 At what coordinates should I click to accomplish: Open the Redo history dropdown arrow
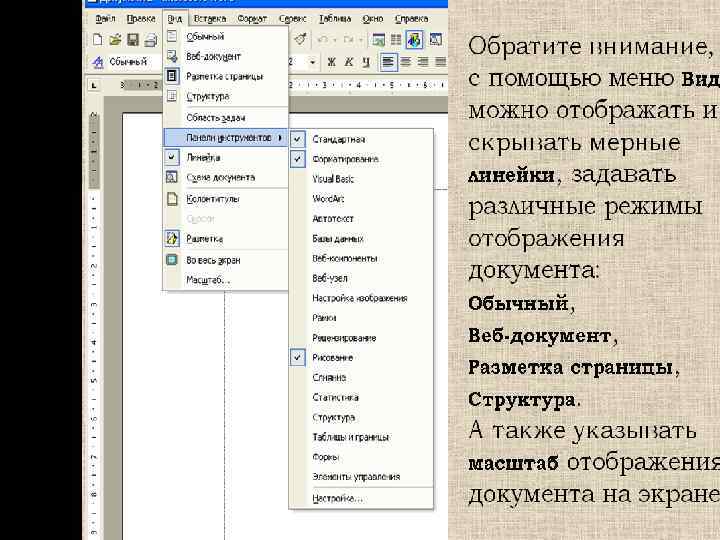pos(360,40)
